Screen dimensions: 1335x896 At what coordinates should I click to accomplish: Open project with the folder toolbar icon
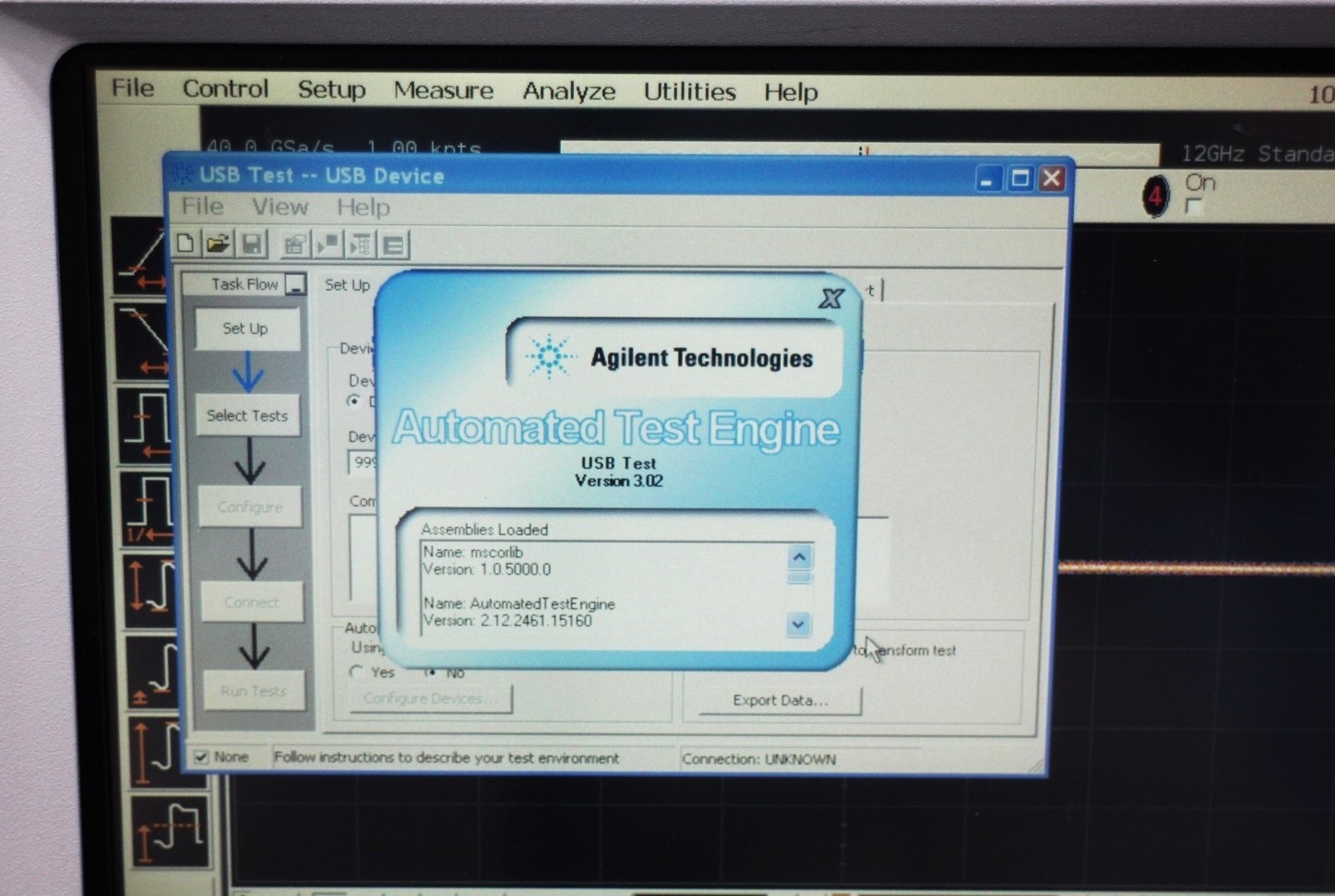218,244
